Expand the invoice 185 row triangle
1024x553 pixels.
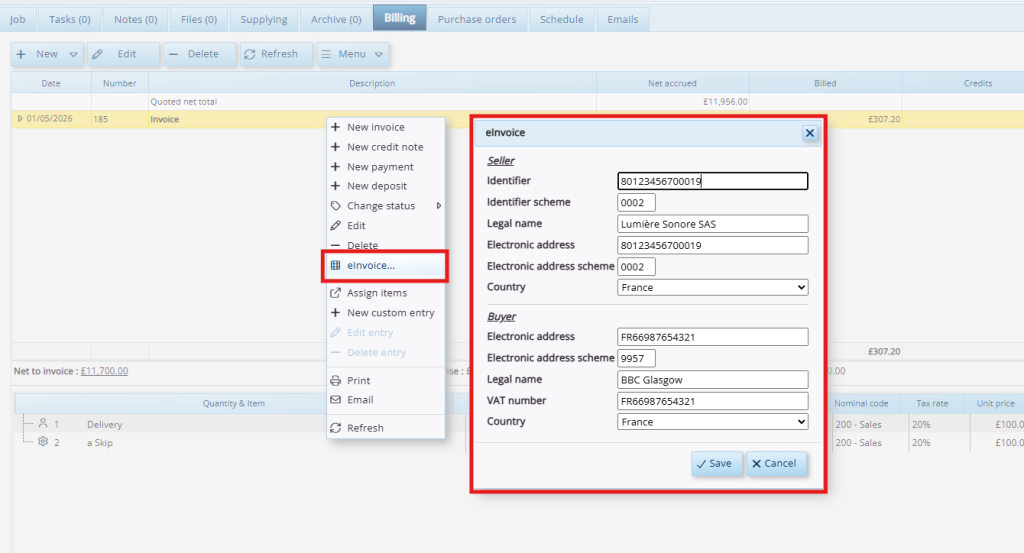(20, 119)
